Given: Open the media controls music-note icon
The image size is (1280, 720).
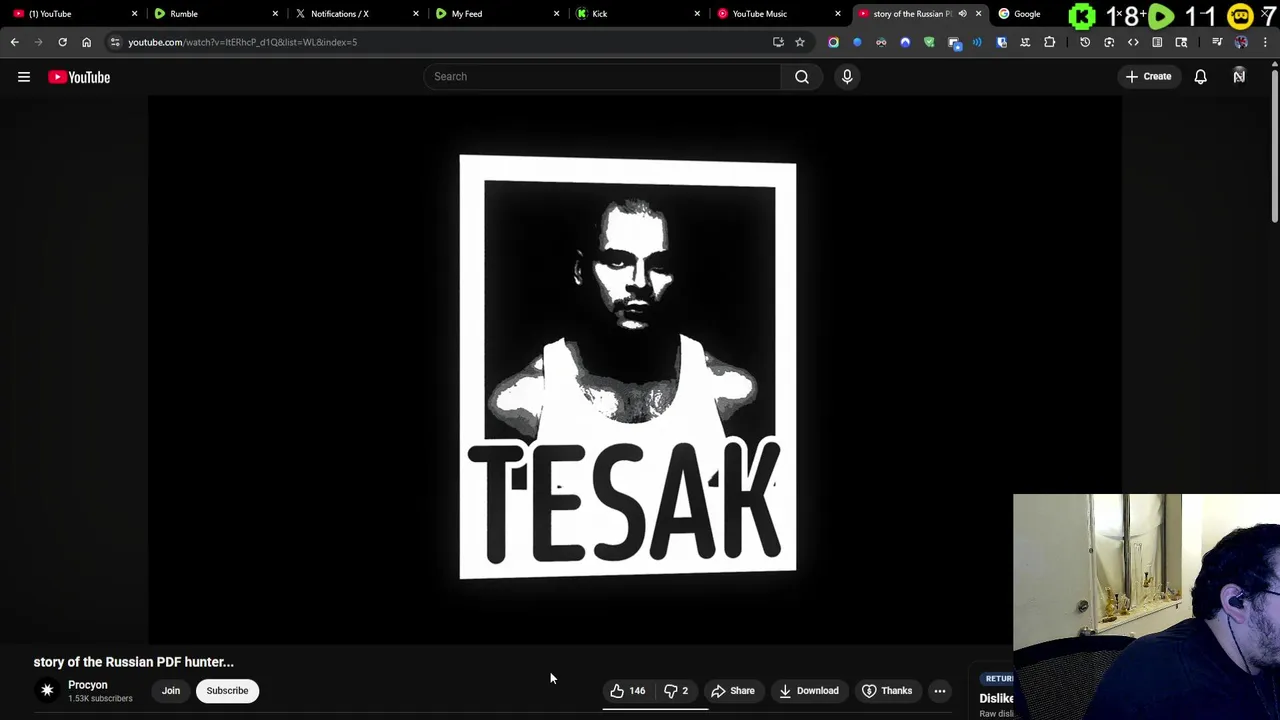Looking at the screenshot, I should coord(1217,42).
